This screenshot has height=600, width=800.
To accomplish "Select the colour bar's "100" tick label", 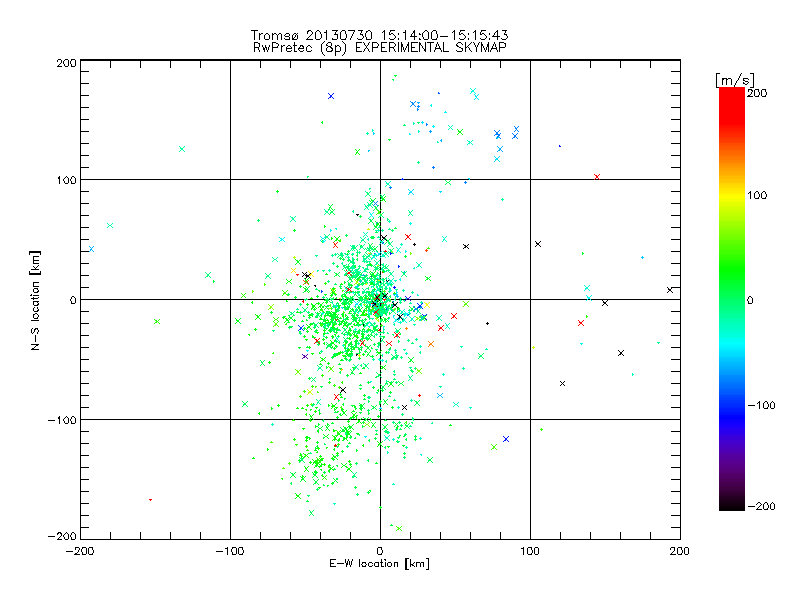I will [757, 195].
